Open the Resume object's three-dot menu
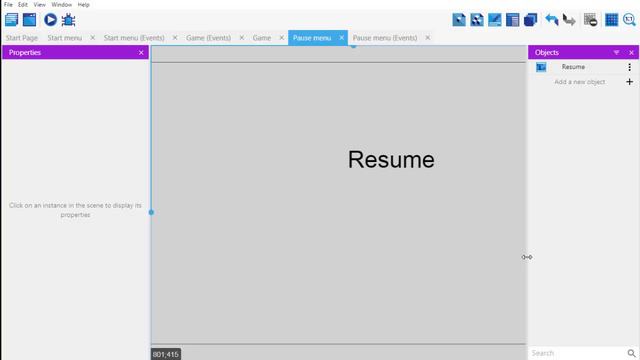The height and width of the screenshot is (360, 640). point(629,67)
